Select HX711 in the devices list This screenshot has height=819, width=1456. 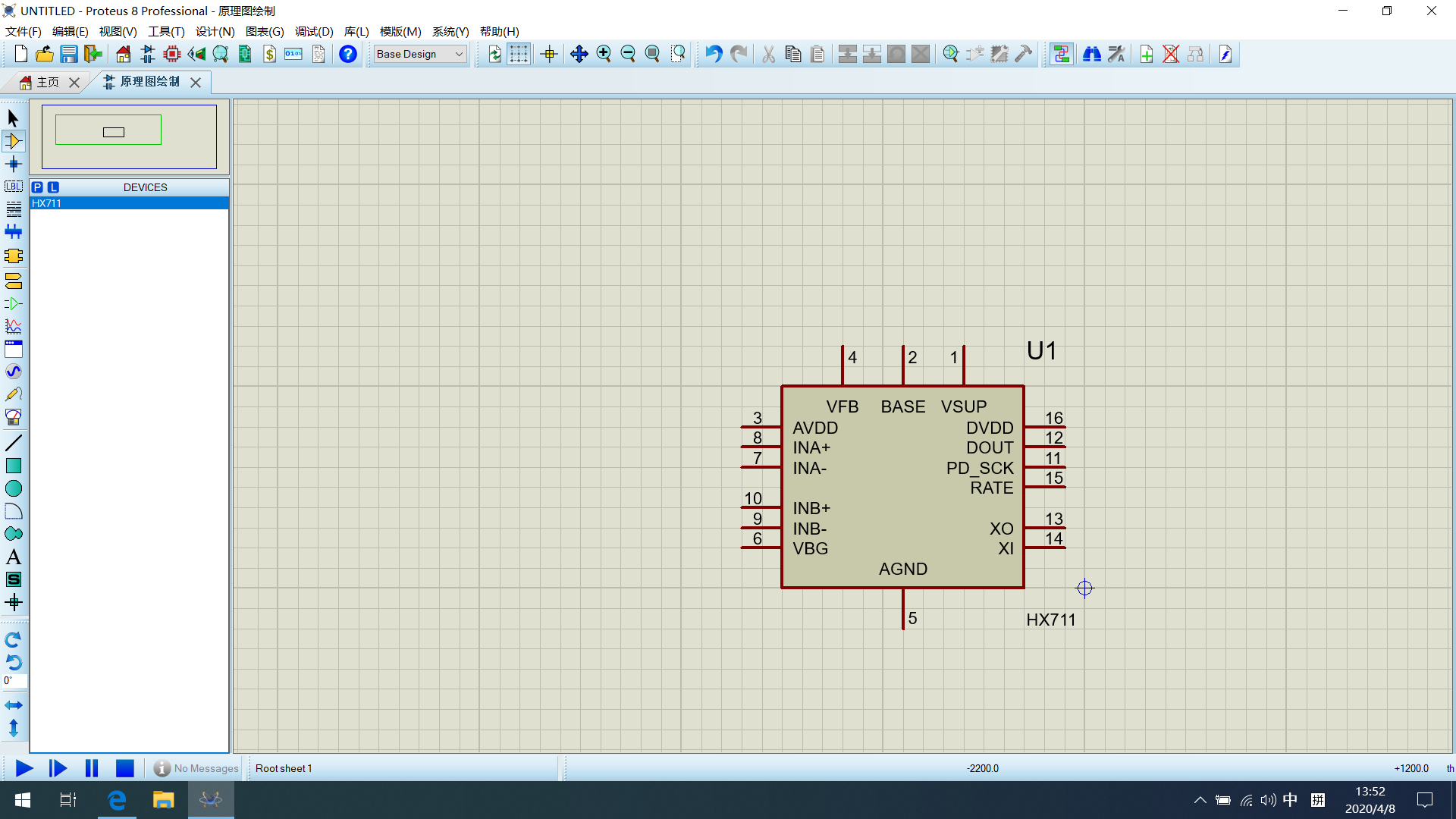(129, 203)
